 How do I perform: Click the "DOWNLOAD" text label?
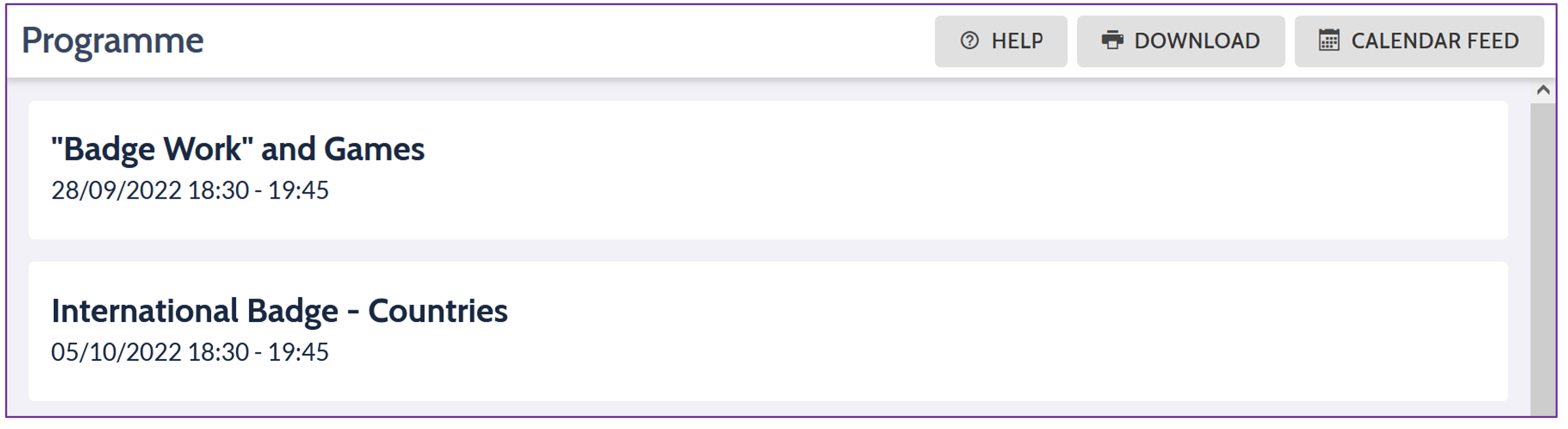pyautogui.click(x=1197, y=41)
